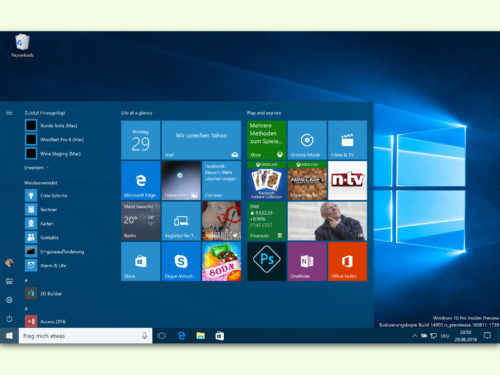
Task: Click the Play and explore group header
Action: 264,113
